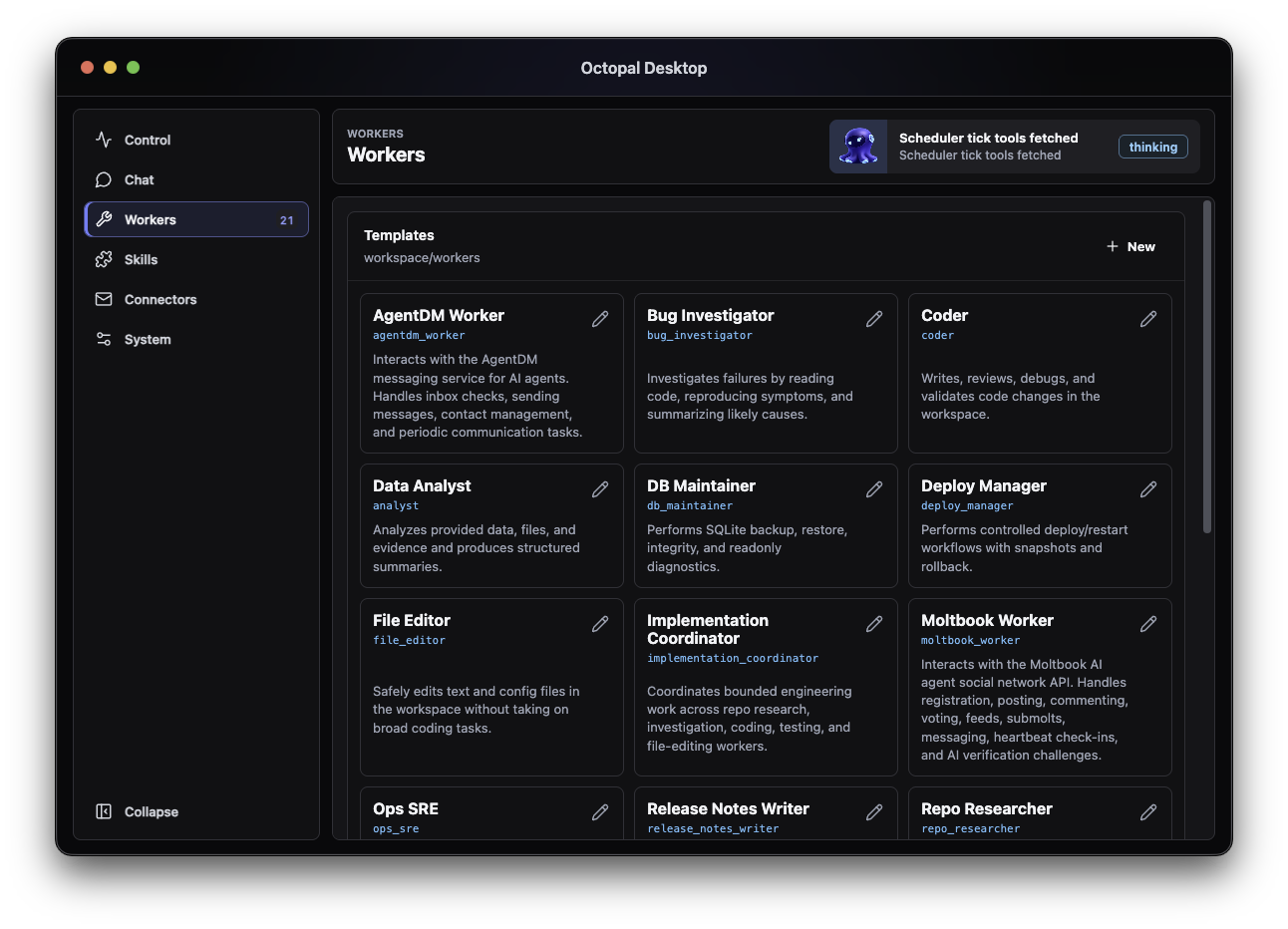
Task: Click the coder identifier text
Action: [x=937, y=336]
